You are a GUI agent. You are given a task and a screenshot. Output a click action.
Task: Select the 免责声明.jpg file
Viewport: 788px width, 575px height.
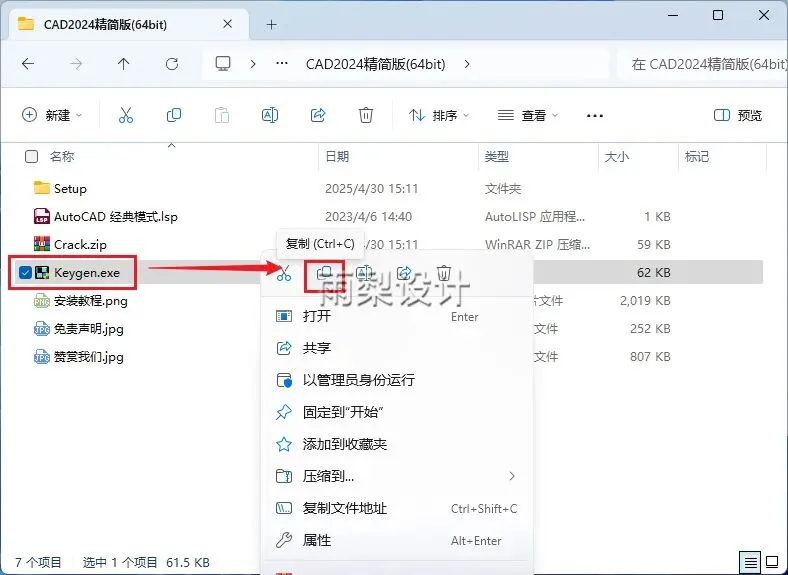[x=88, y=329]
